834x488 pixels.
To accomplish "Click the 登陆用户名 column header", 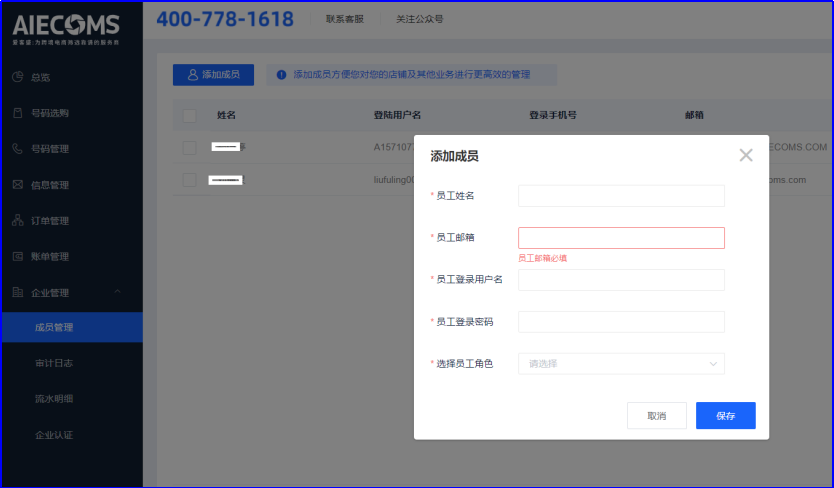I will point(397,115).
